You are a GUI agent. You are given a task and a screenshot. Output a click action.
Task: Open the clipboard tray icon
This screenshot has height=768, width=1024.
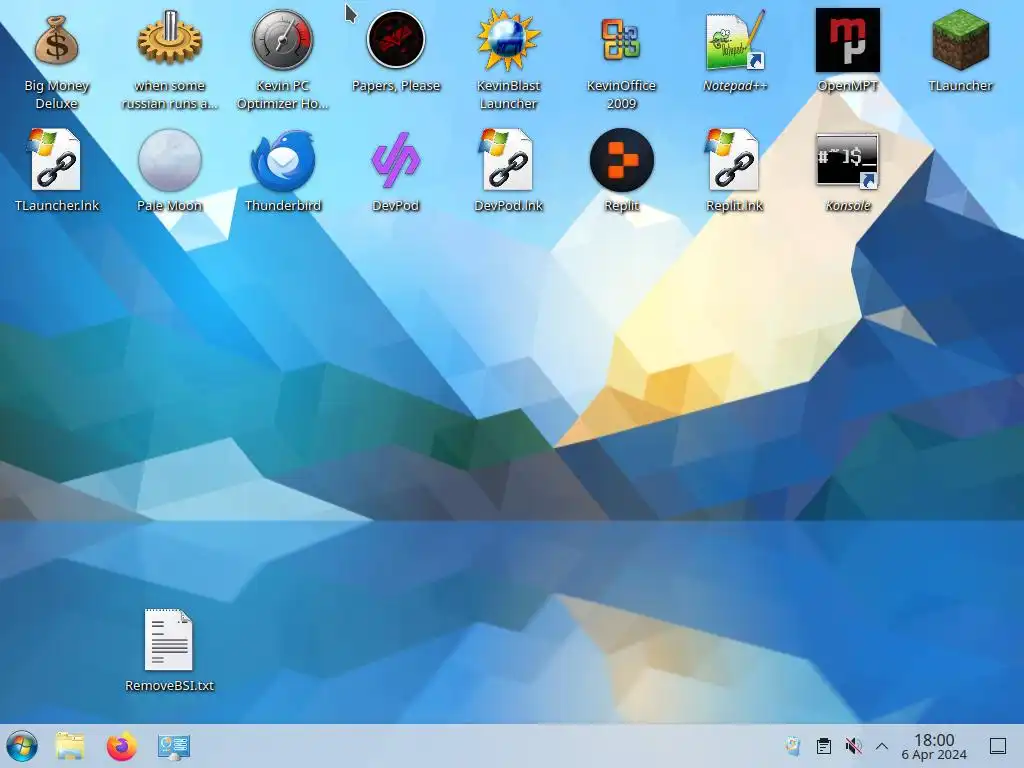tap(824, 746)
